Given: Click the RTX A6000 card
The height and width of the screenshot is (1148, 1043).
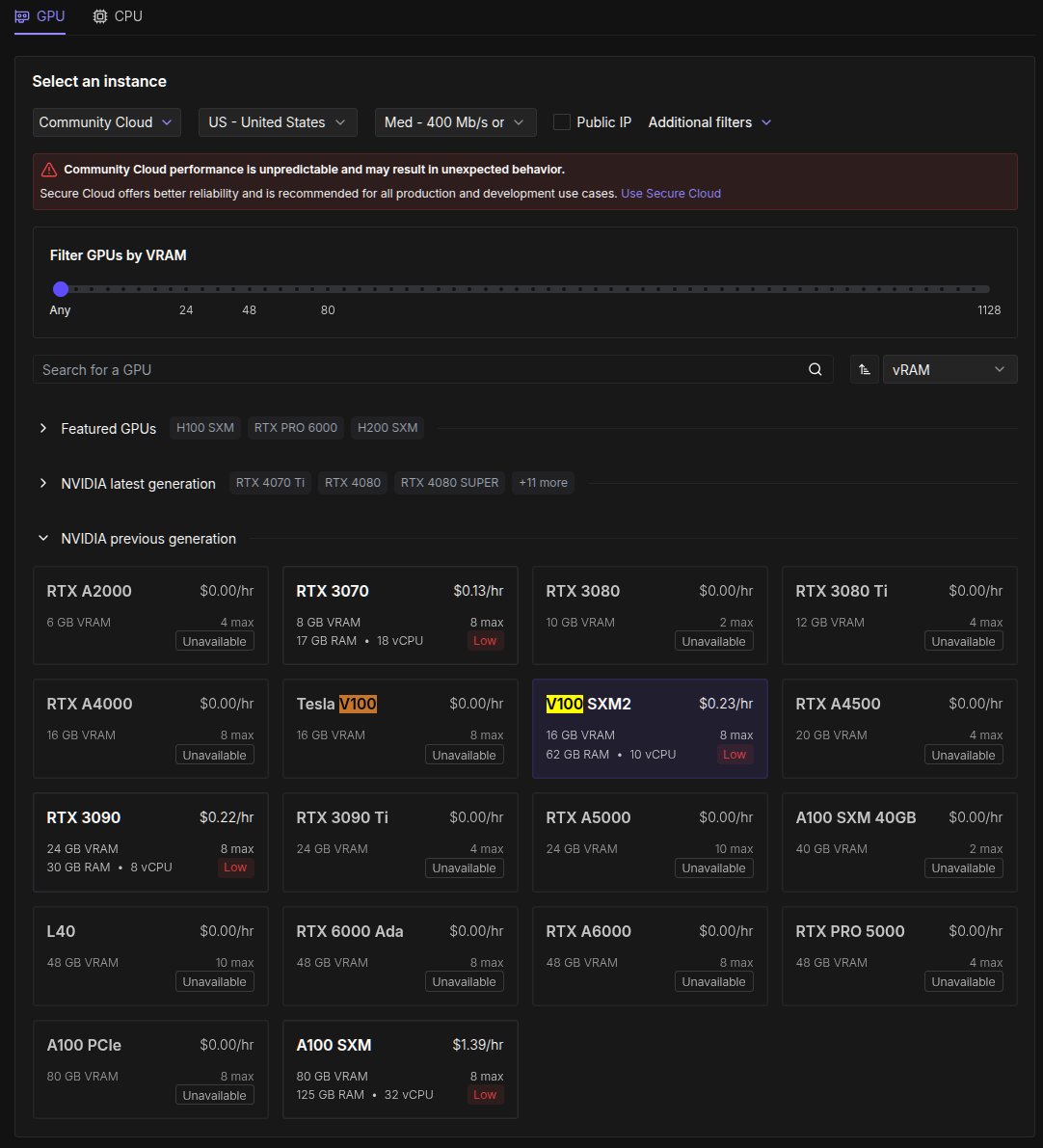Looking at the screenshot, I should [x=650, y=955].
